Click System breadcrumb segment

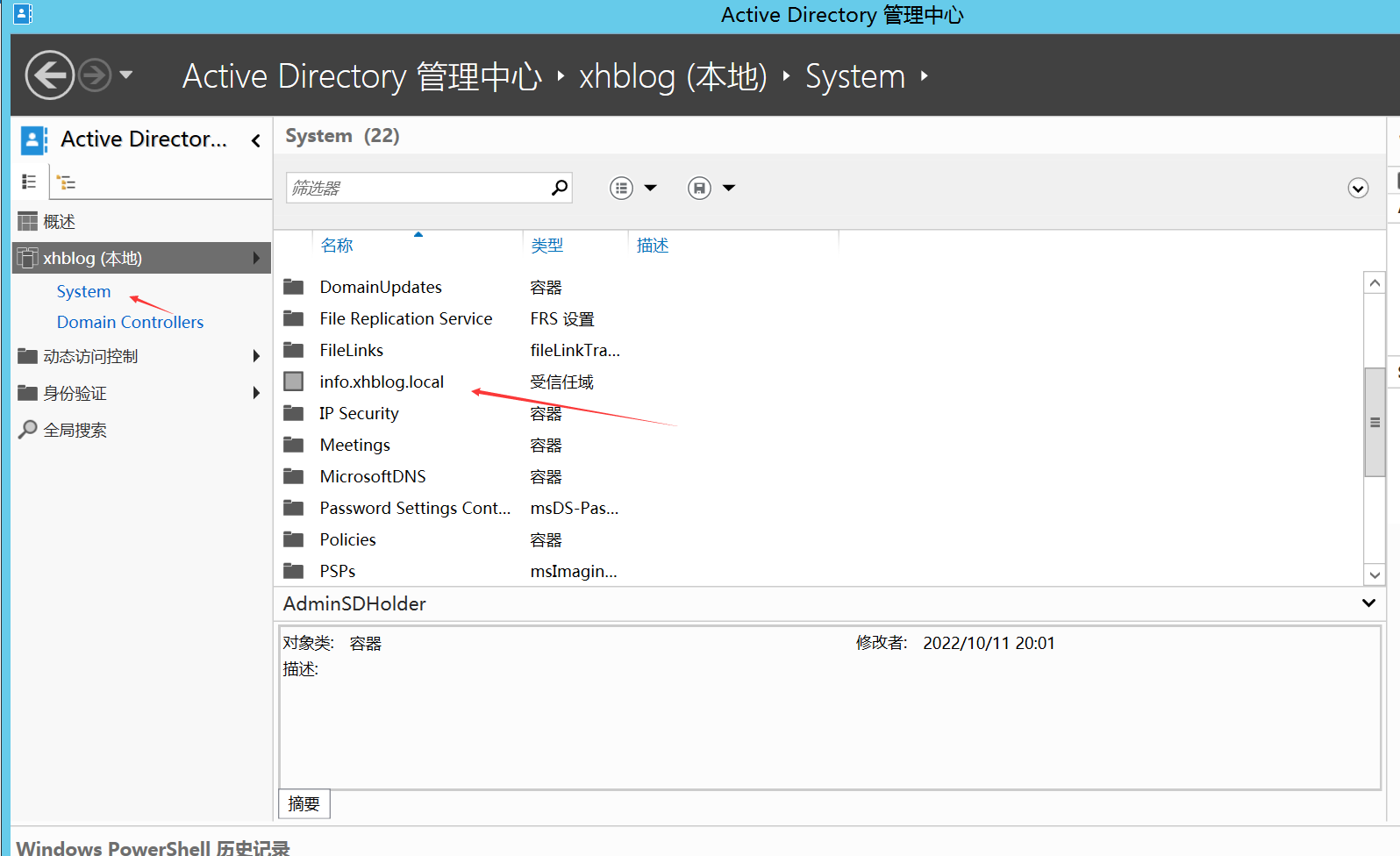(855, 76)
